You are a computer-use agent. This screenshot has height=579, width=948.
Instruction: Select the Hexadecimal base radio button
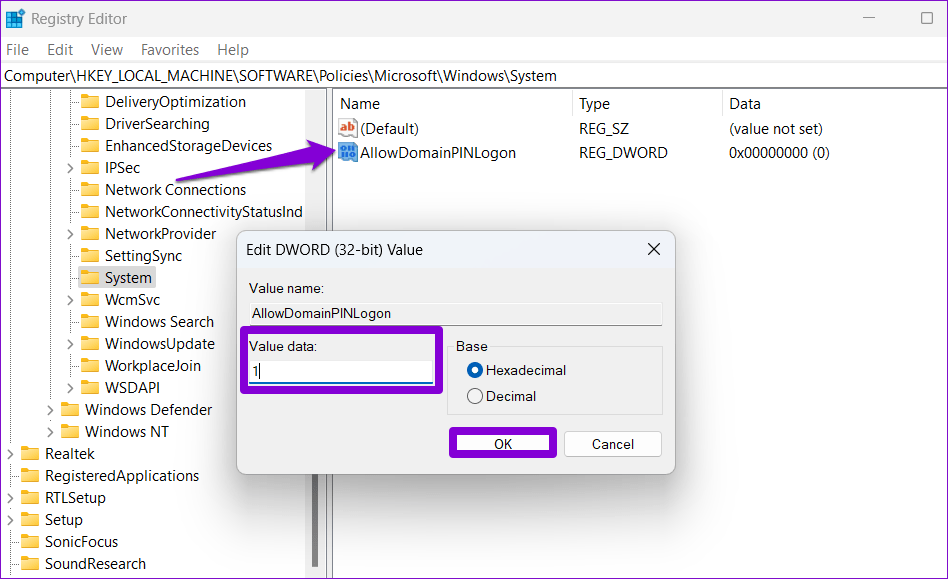click(475, 370)
